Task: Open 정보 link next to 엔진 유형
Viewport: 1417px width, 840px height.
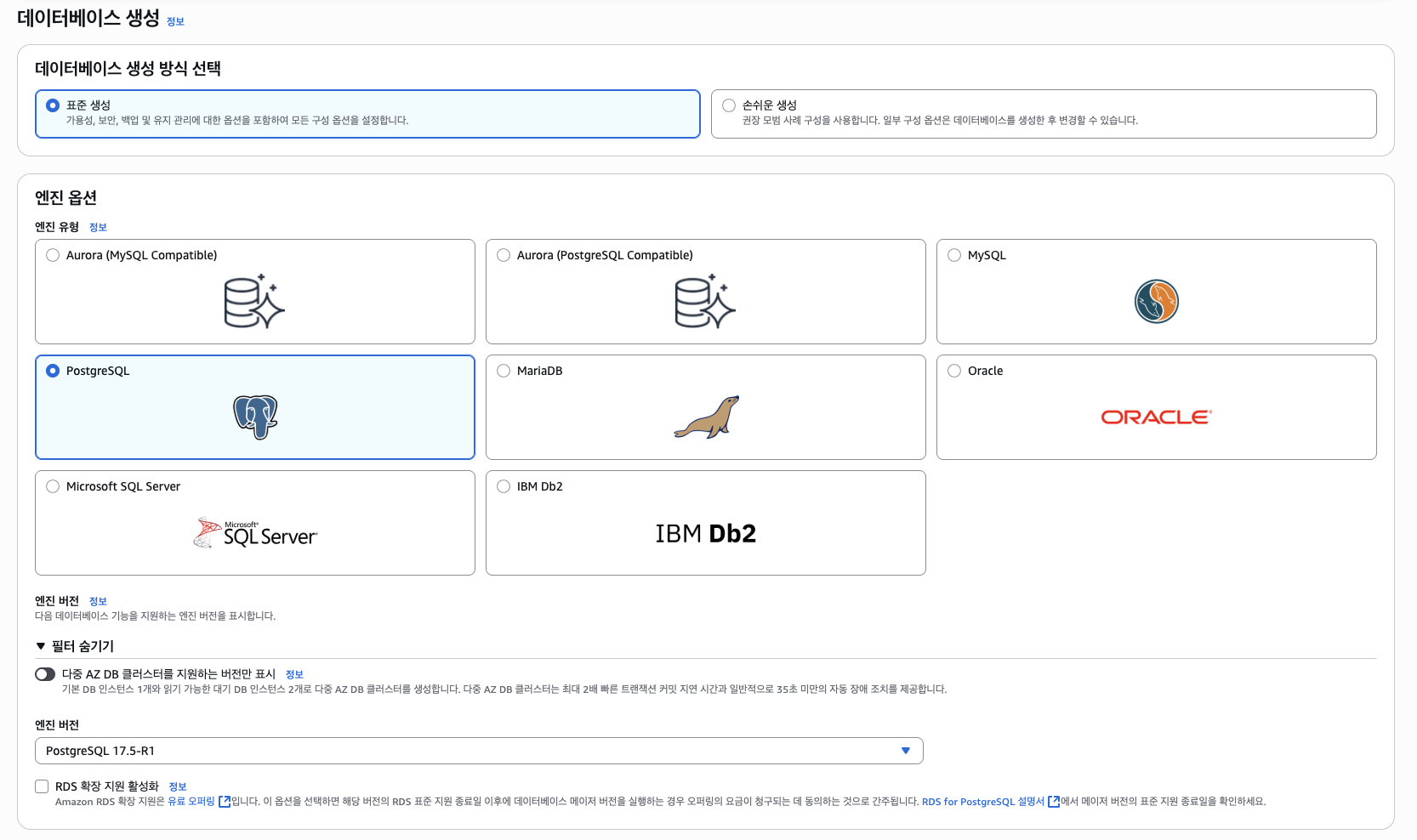Action: 98,227
